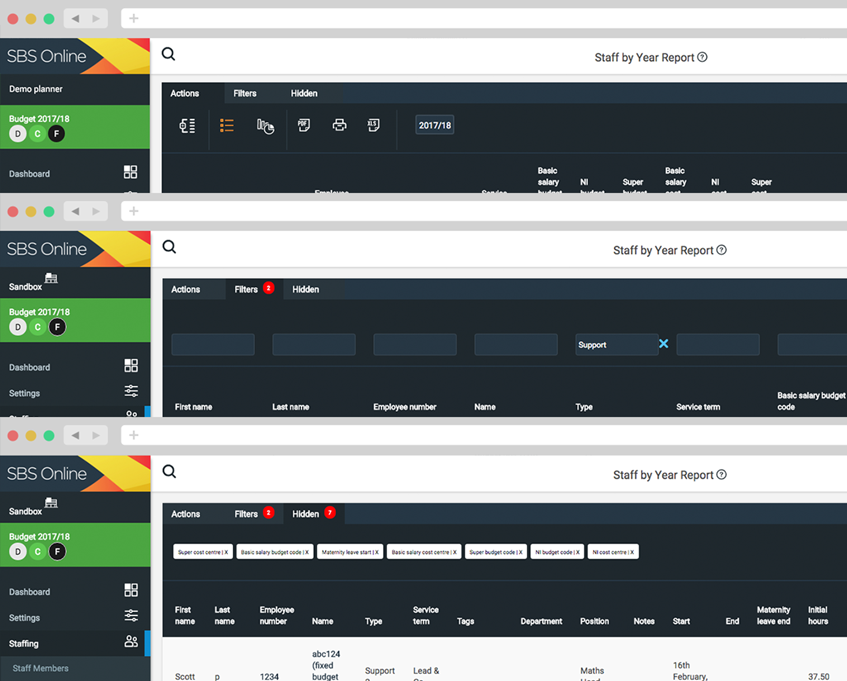Click help icon beside title in middle window
The height and width of the screenshot is (681, 847).
721,250
